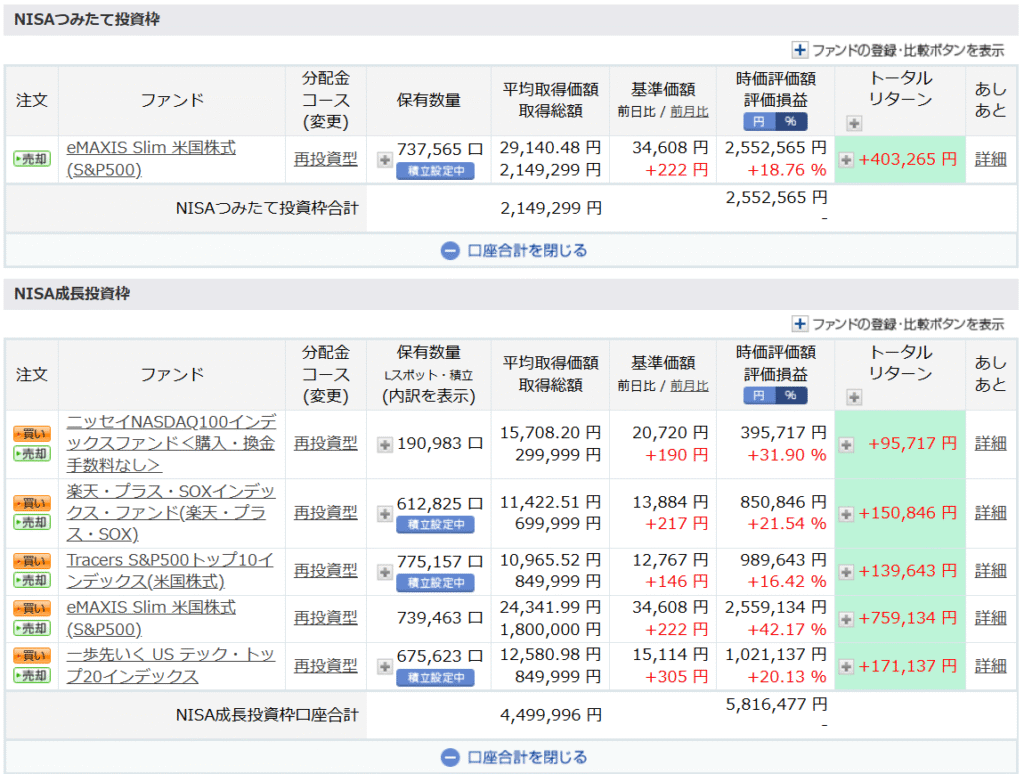Open eMAXIS Slim 米国株式 link in 成長投資枠
1024x774 pixels.
coord(151,618)
